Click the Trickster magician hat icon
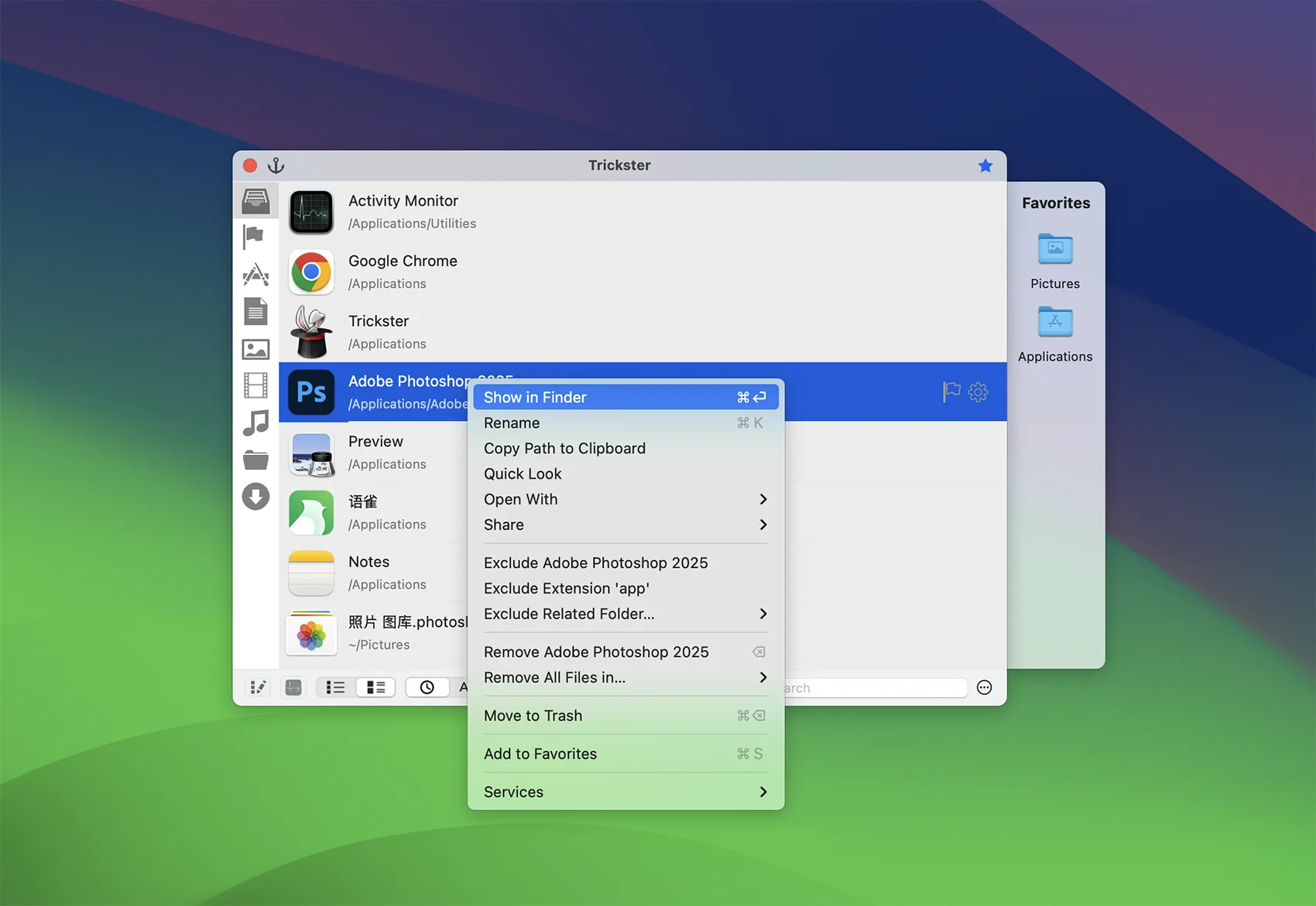The width and height of the screenshot is (1316, 906). [311, 332]
